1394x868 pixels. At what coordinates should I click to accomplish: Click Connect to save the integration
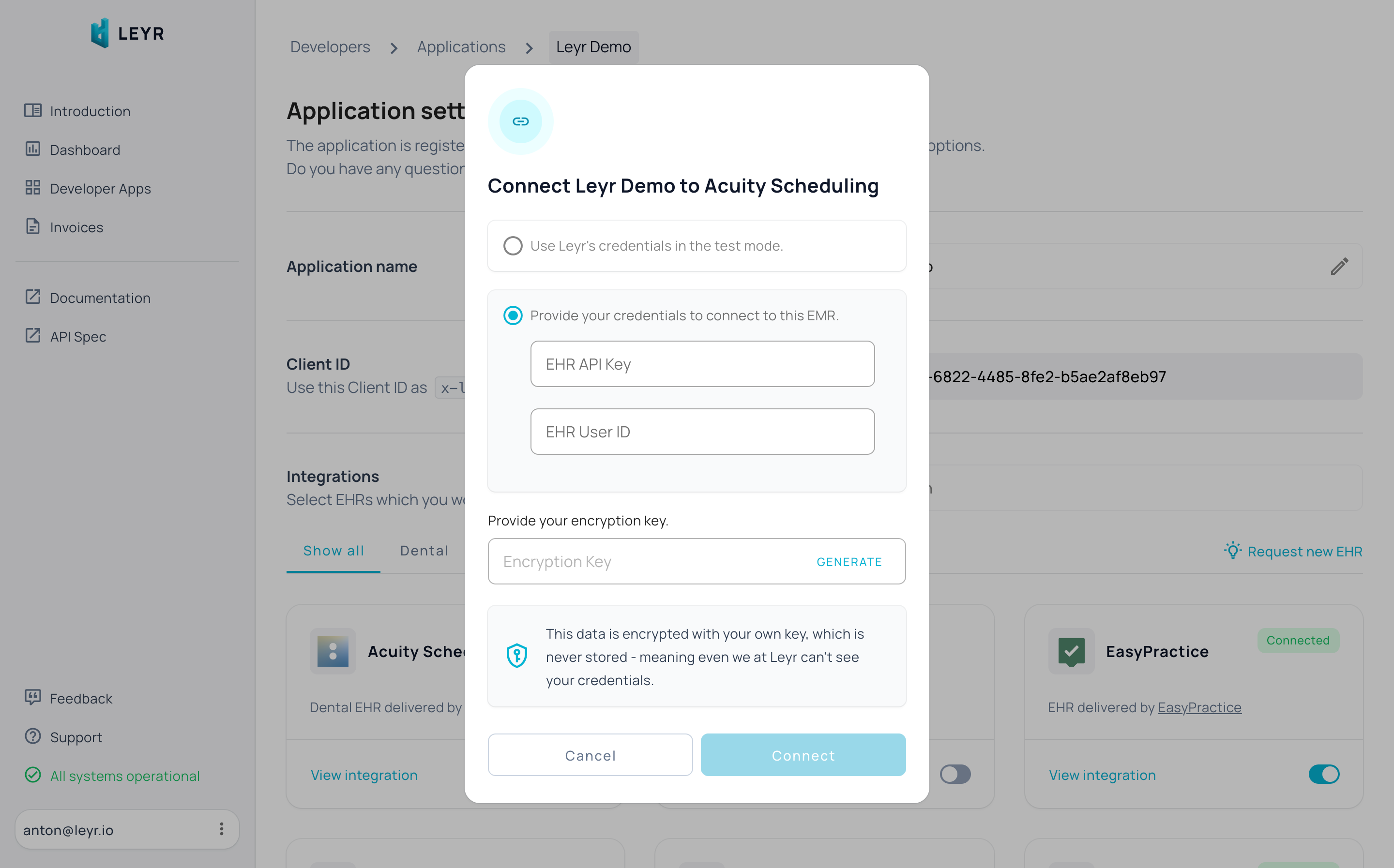point(803,755)
